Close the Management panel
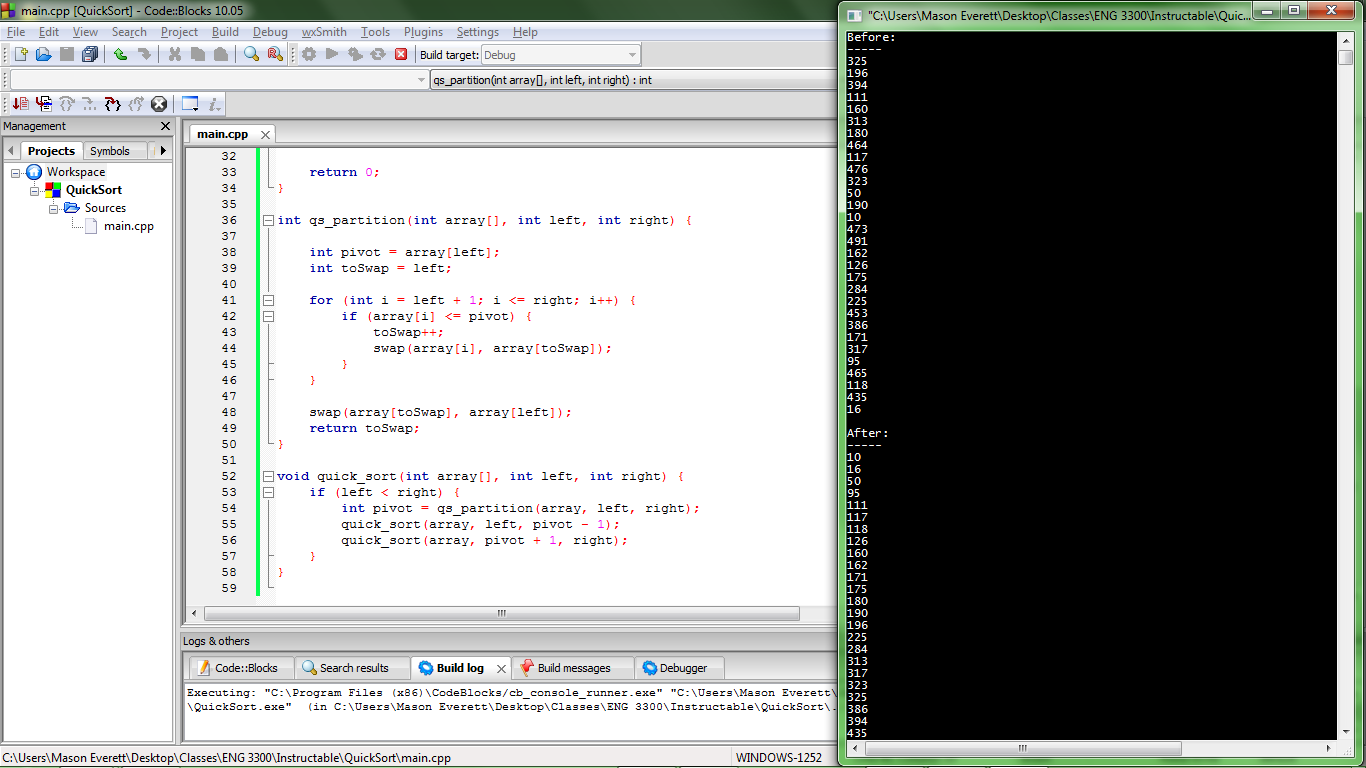1366x768 pixels. click(x=166, y=126)
